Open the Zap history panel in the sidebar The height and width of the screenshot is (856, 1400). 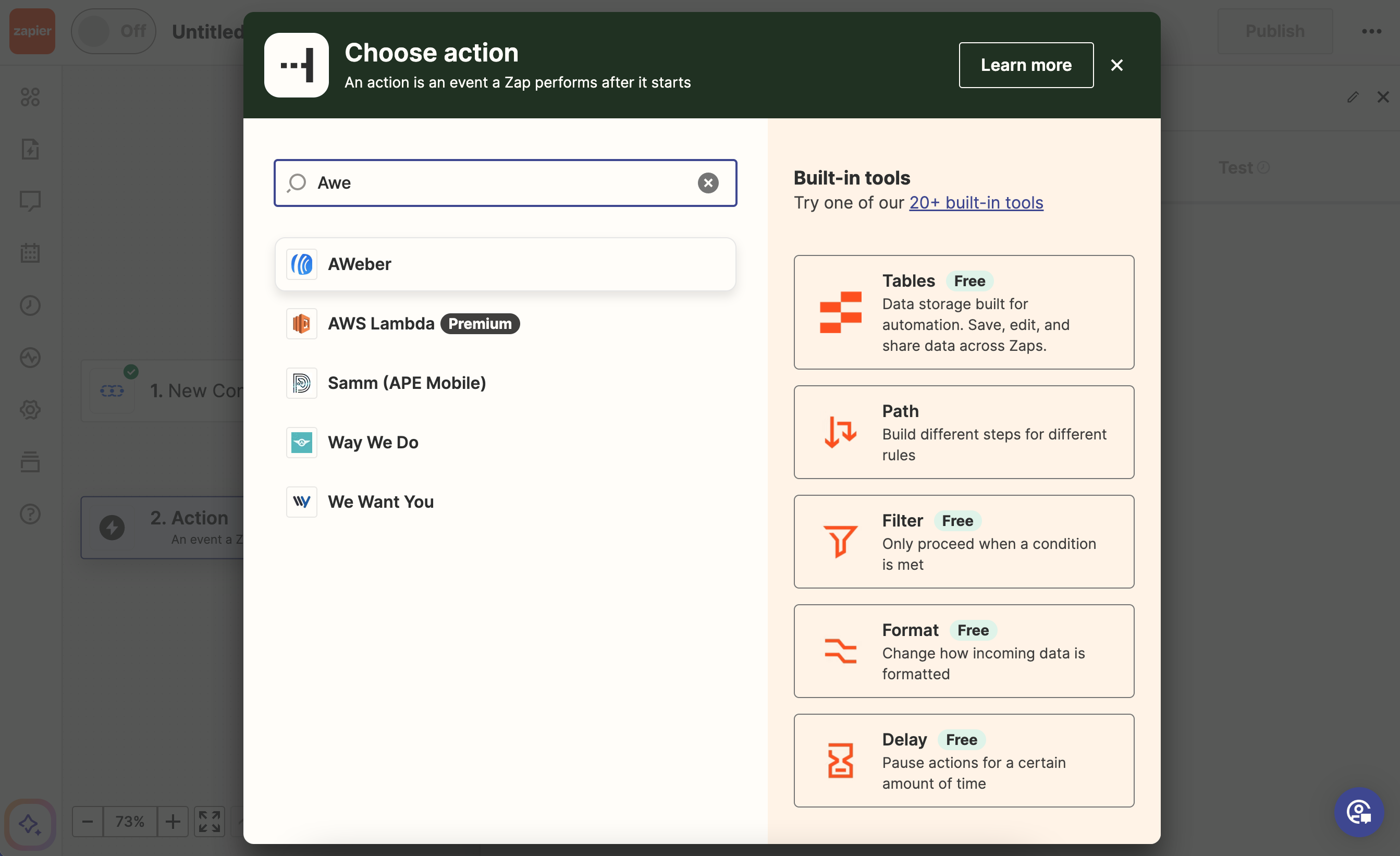click(x=30, y=305)
